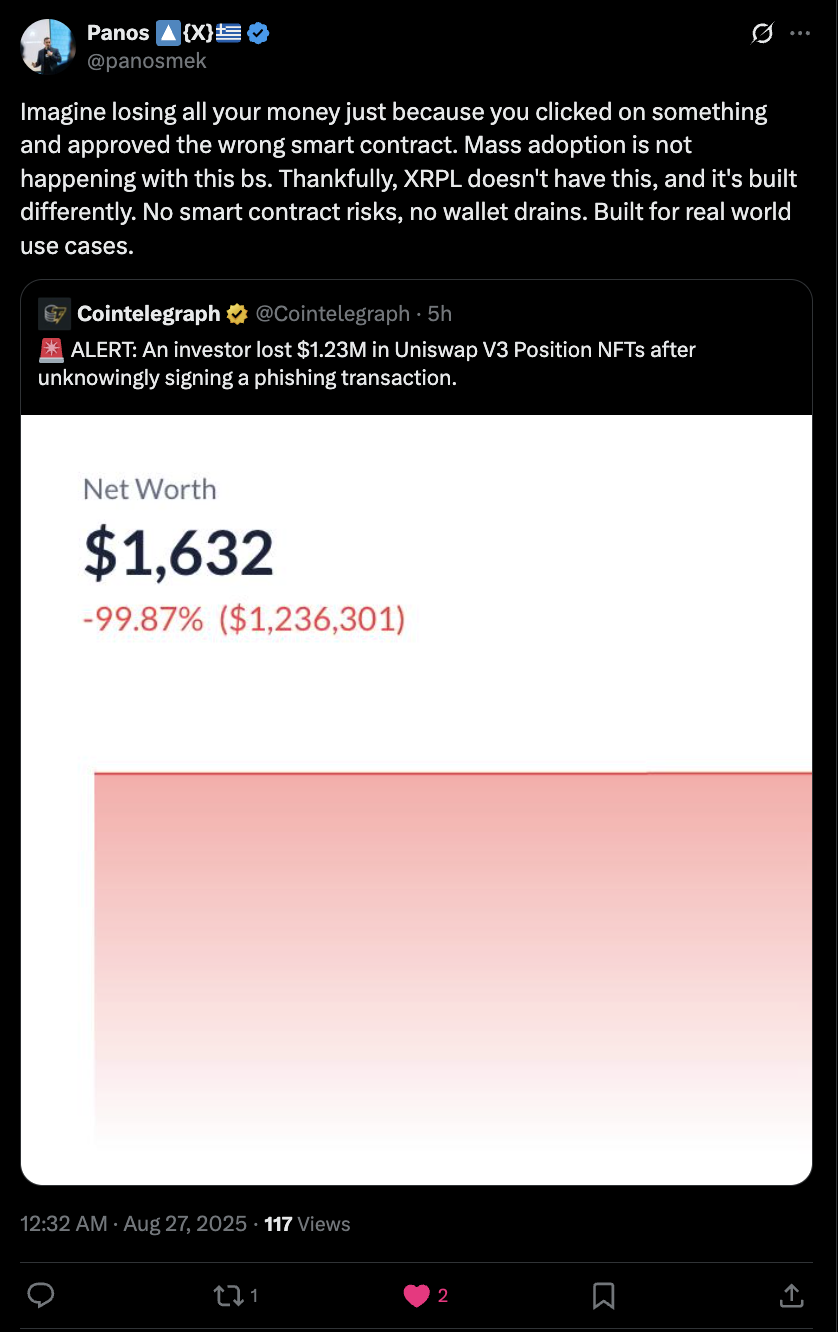Click the repost icon with count 1

236,1296
